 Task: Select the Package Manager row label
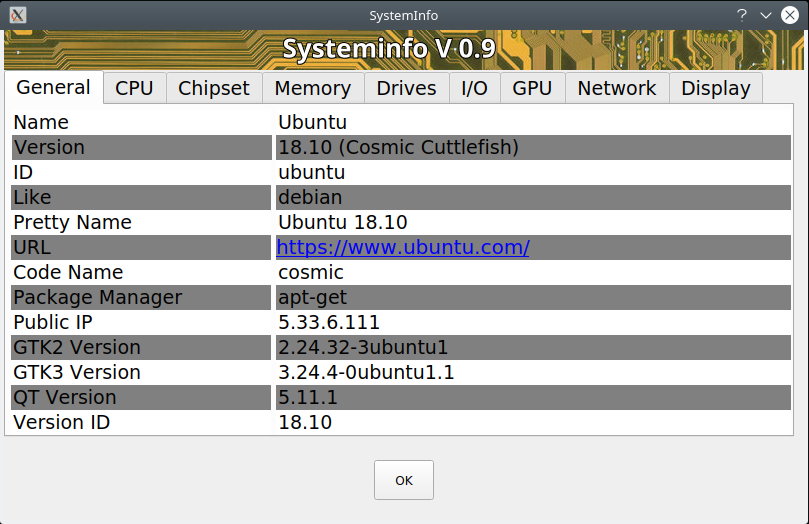97,297
